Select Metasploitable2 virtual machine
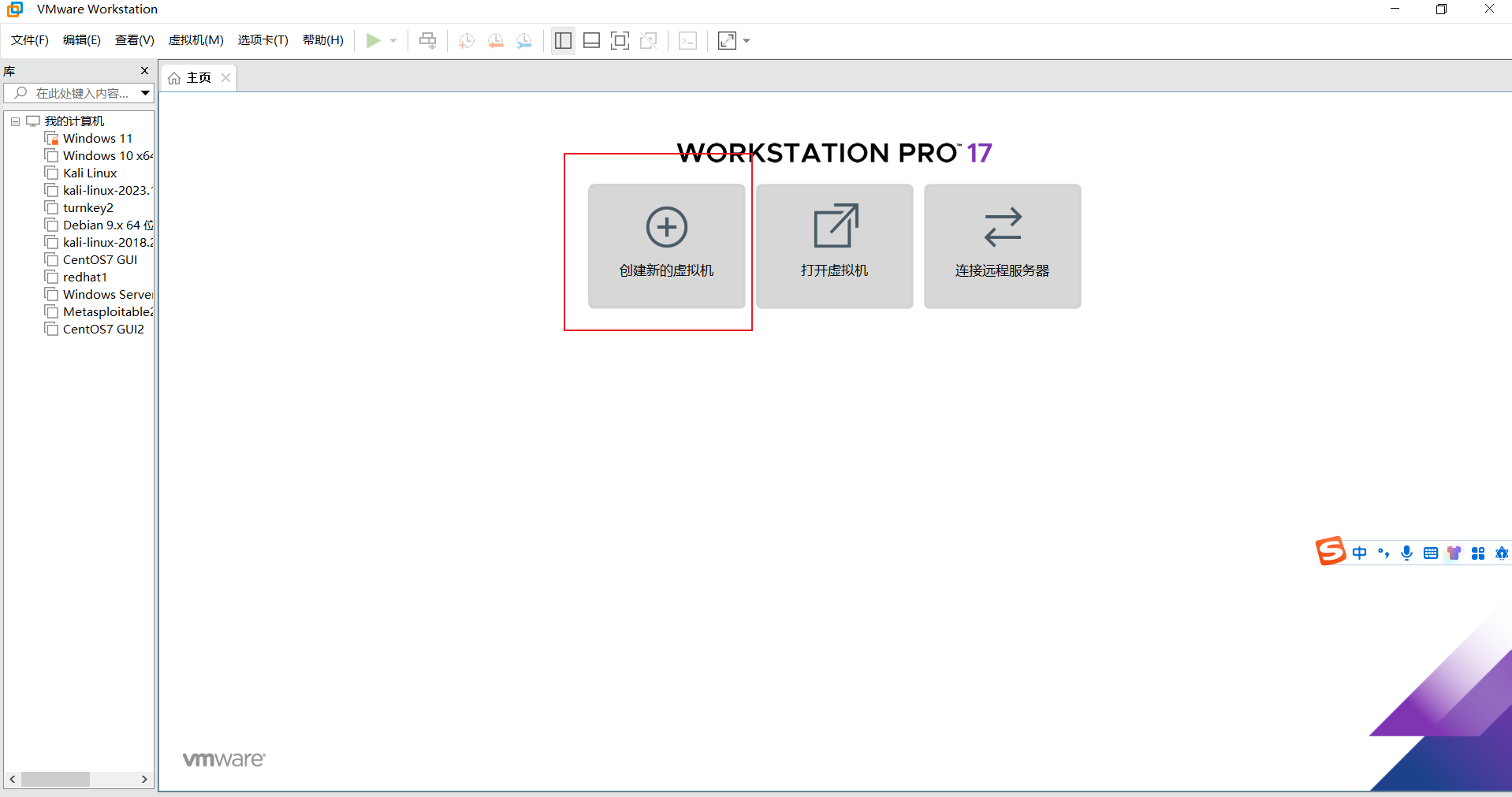The image size is (1512, 797). (107, 312)
